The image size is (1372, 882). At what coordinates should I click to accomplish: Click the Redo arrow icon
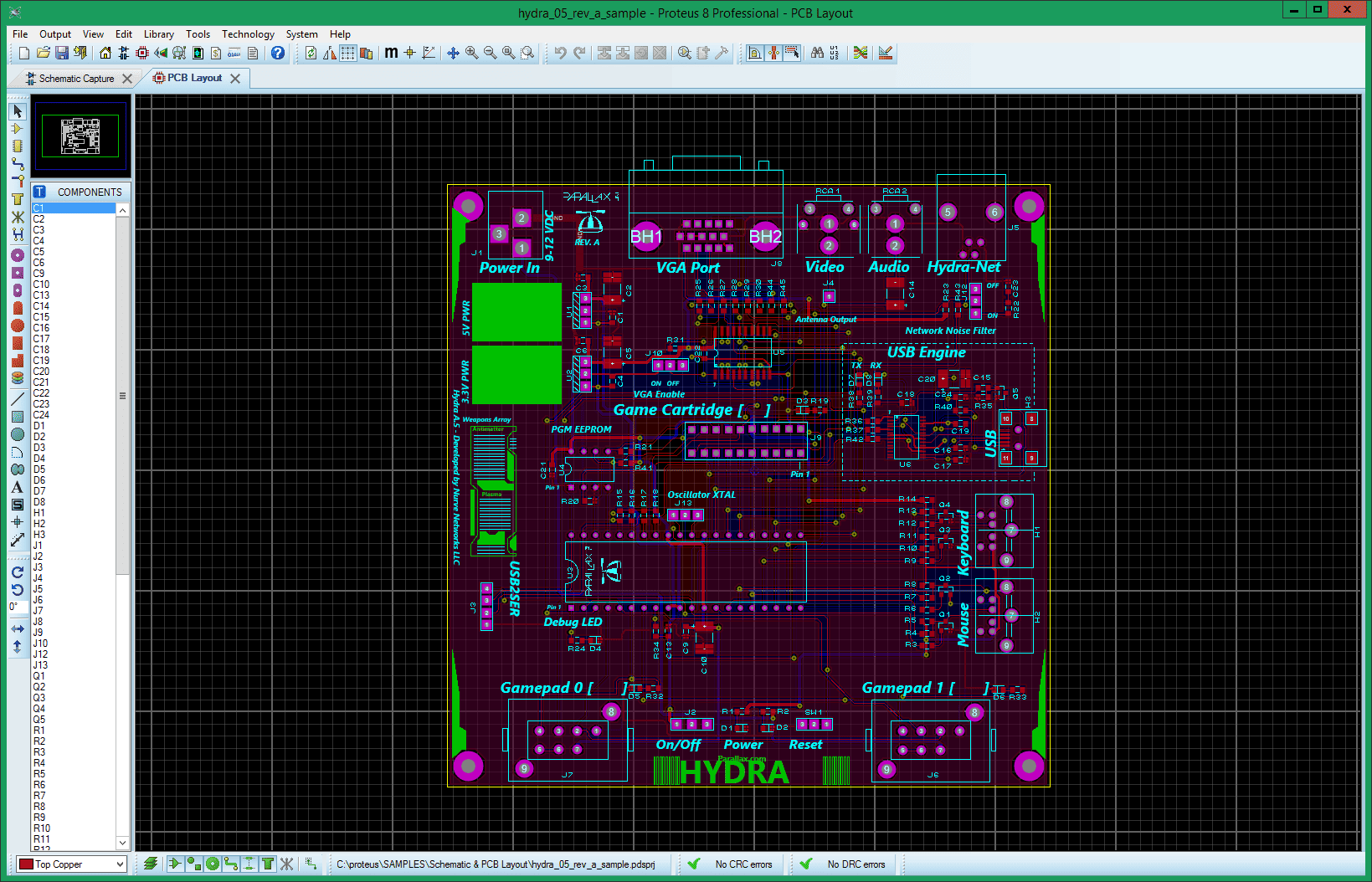(578, 53)
